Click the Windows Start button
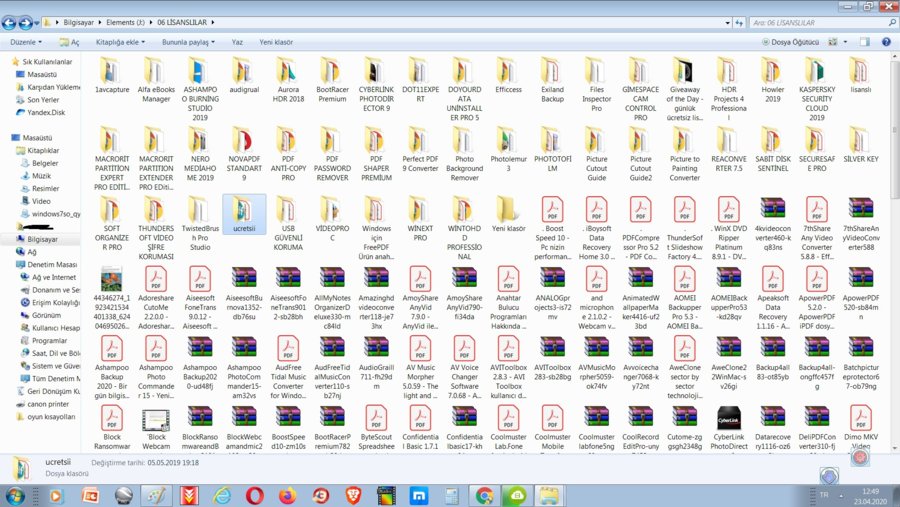 click(x=15, y=496)
